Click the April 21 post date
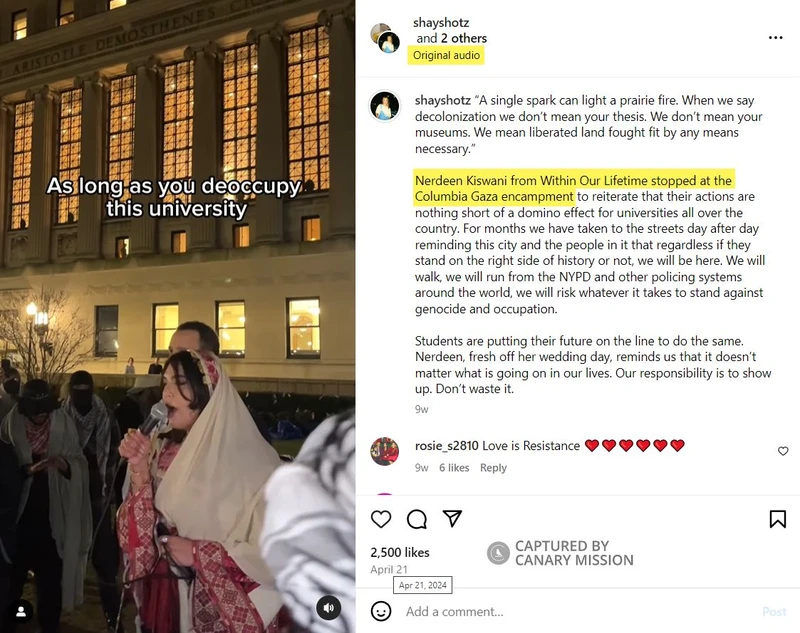 point(389,570)
